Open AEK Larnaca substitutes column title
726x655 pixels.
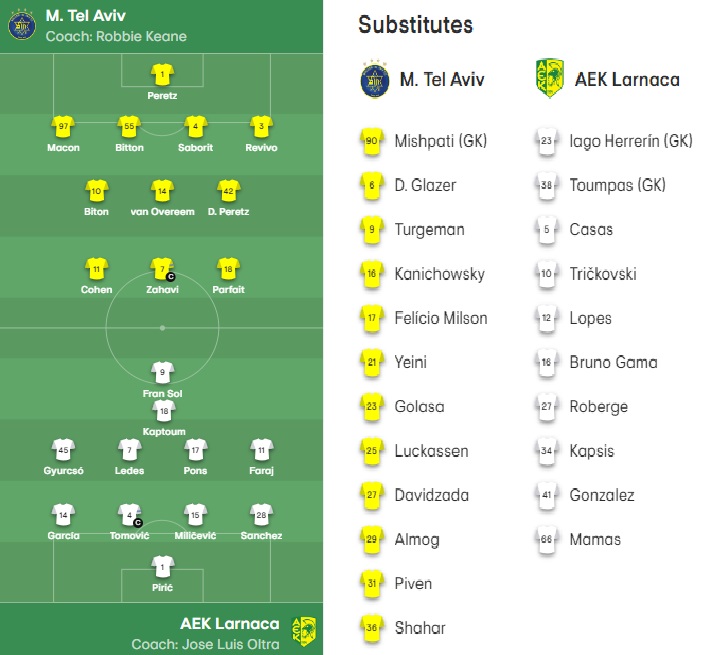pos(627,80)
